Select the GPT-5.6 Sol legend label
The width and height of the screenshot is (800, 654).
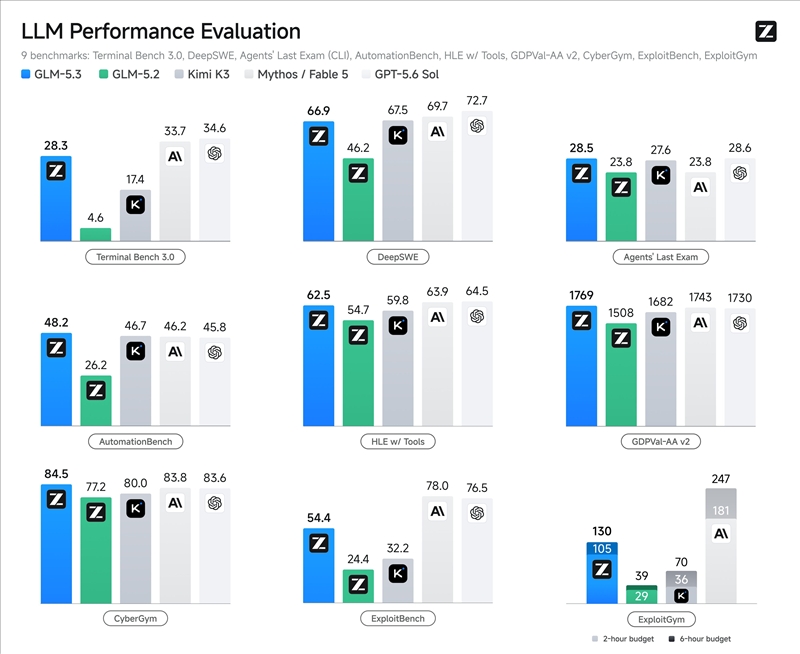pos(407,74)
